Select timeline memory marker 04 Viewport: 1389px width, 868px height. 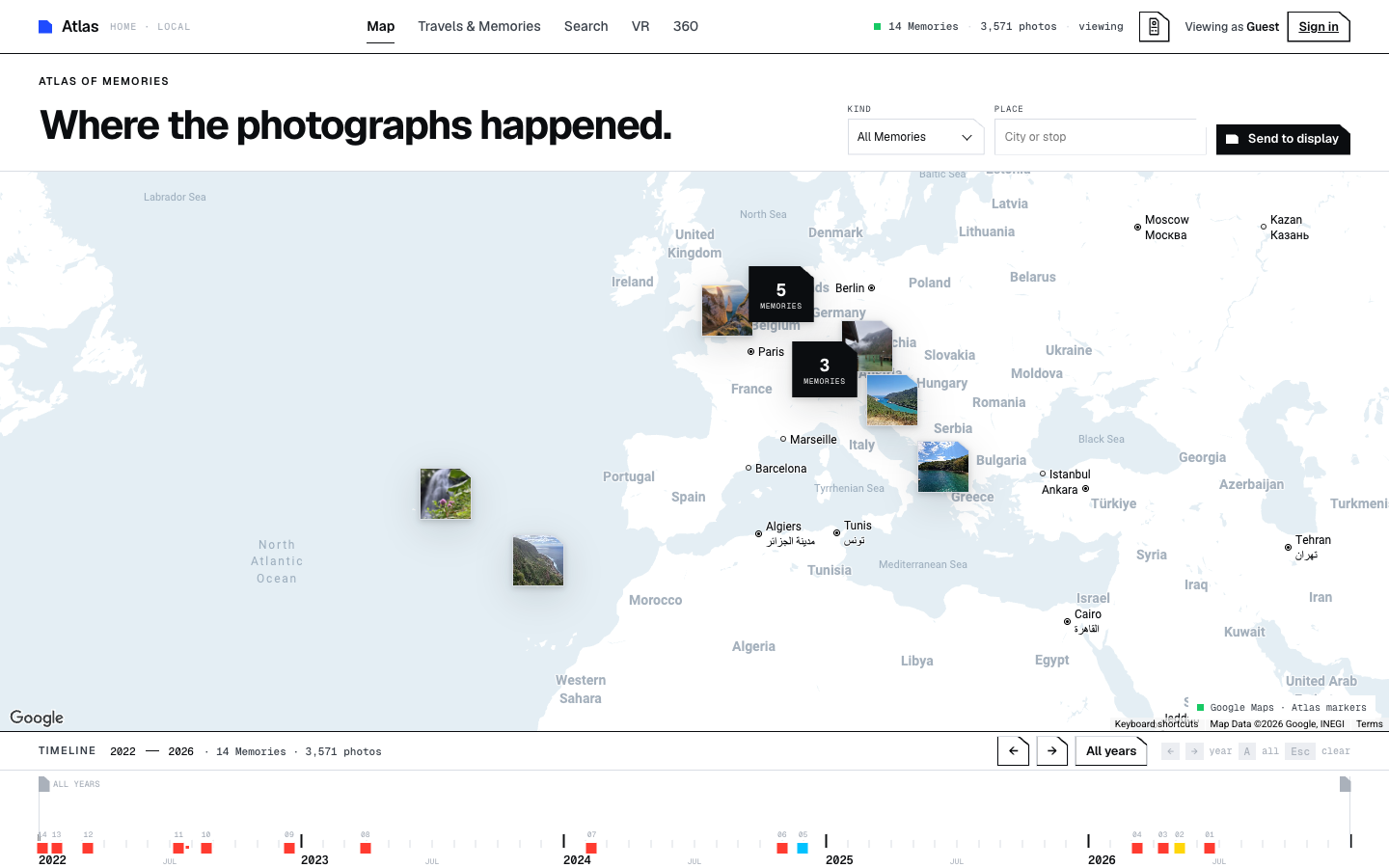[1137, 848]
